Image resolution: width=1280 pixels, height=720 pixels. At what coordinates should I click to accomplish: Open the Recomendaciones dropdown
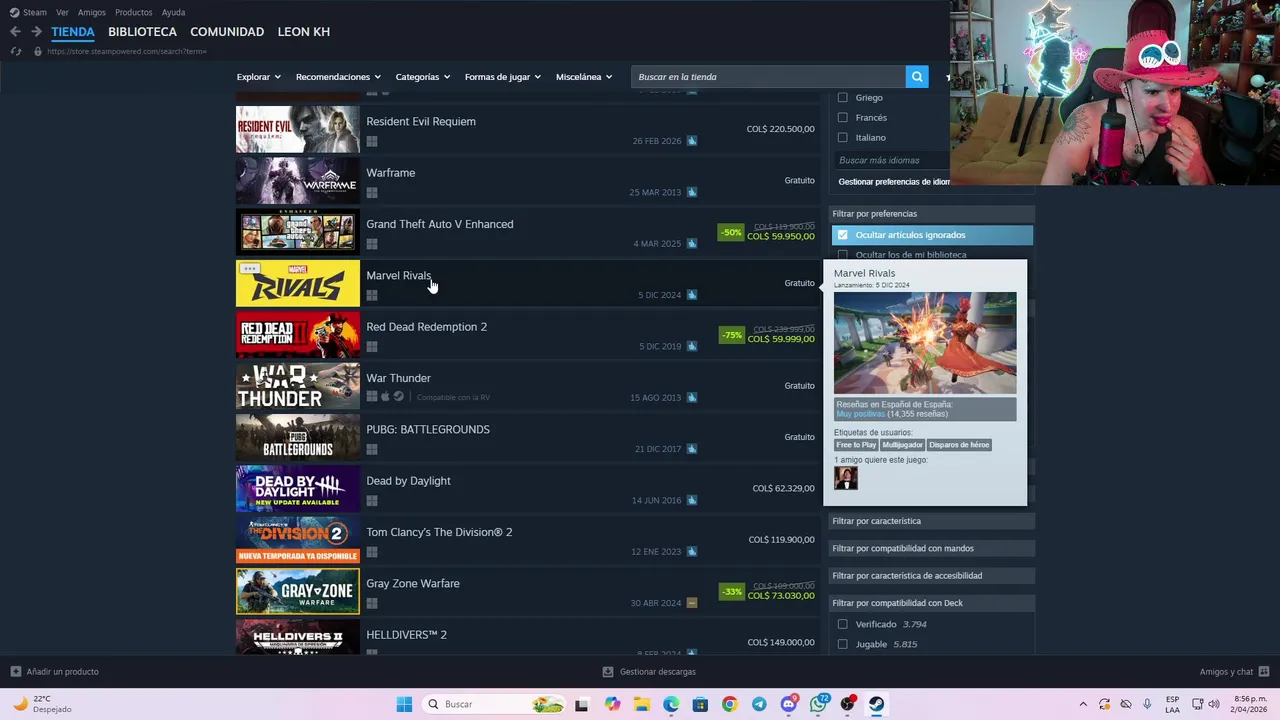click(338, 77)
